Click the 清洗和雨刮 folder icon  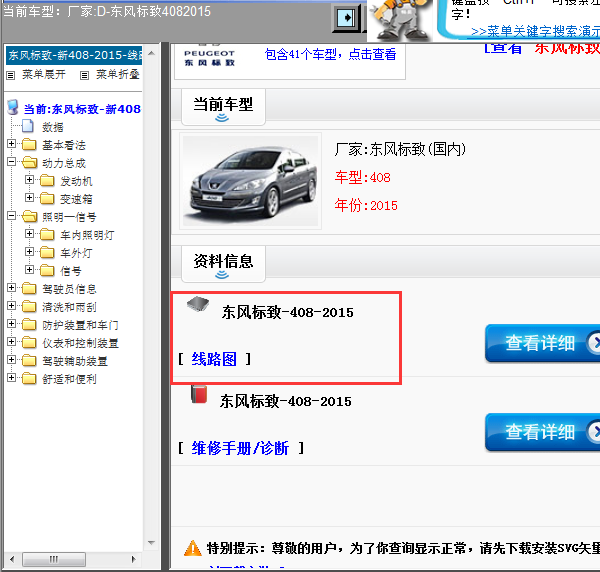coord(29,306)
